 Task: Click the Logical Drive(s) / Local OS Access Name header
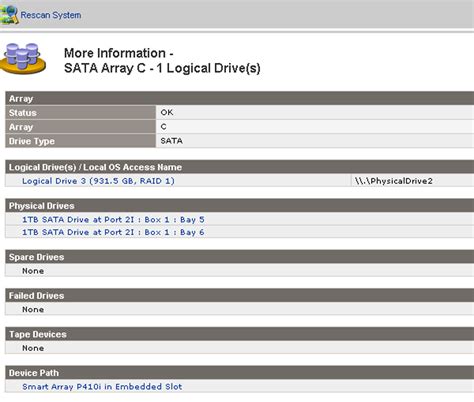(240, 167)
